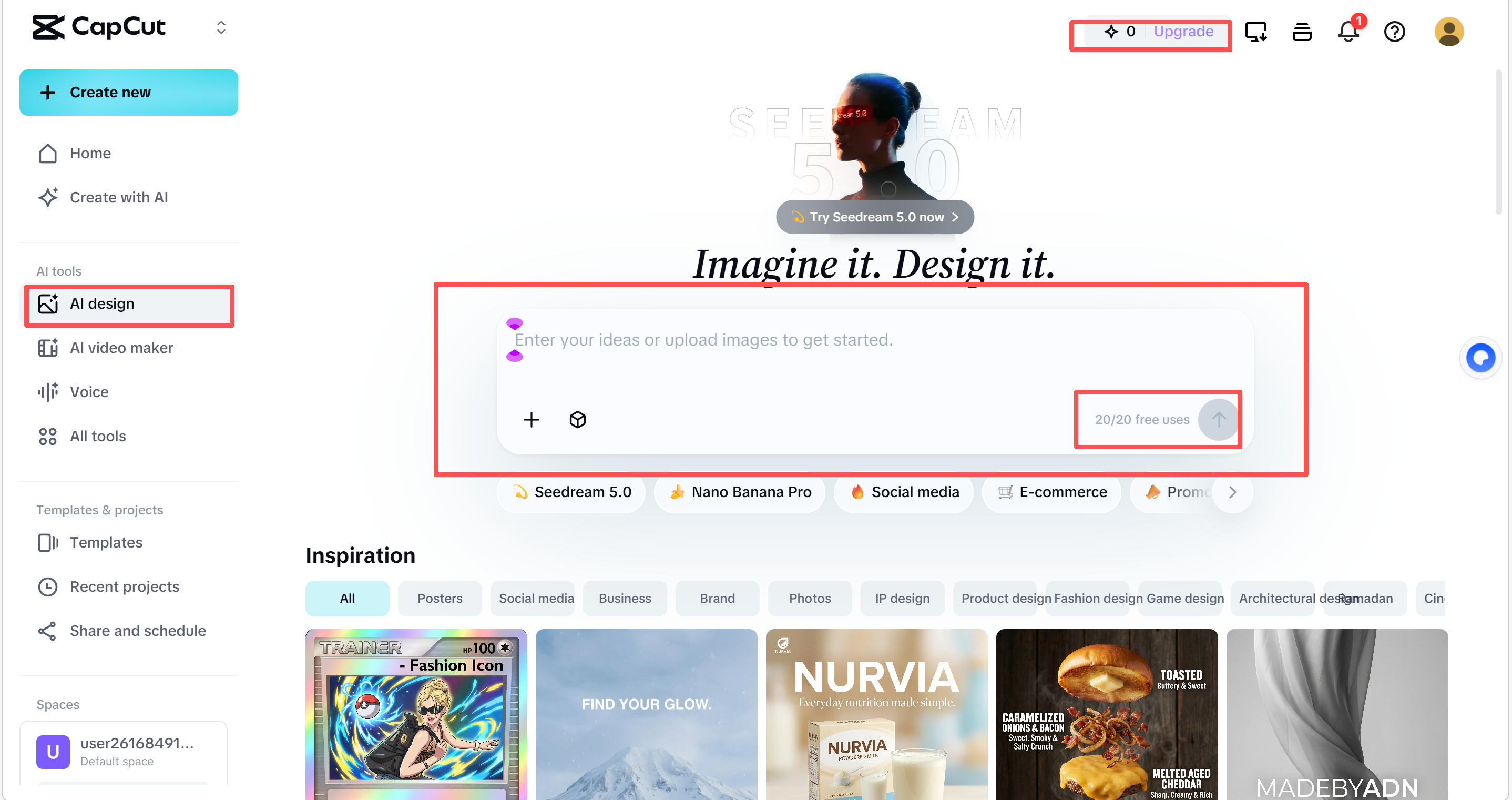The height and width of the screenshot is (800, 1512).
Task: Open All tools from the sidebar
Action: pyautogui.click(x=97, y=436)
